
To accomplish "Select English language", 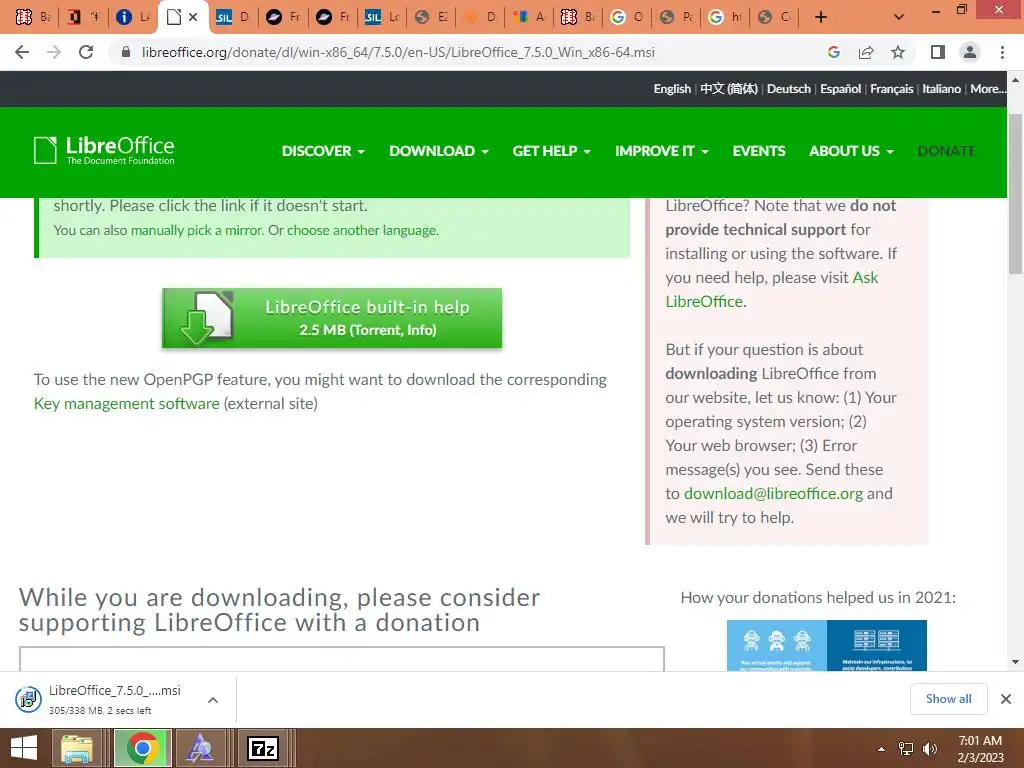I will click(x=672, y=89).
